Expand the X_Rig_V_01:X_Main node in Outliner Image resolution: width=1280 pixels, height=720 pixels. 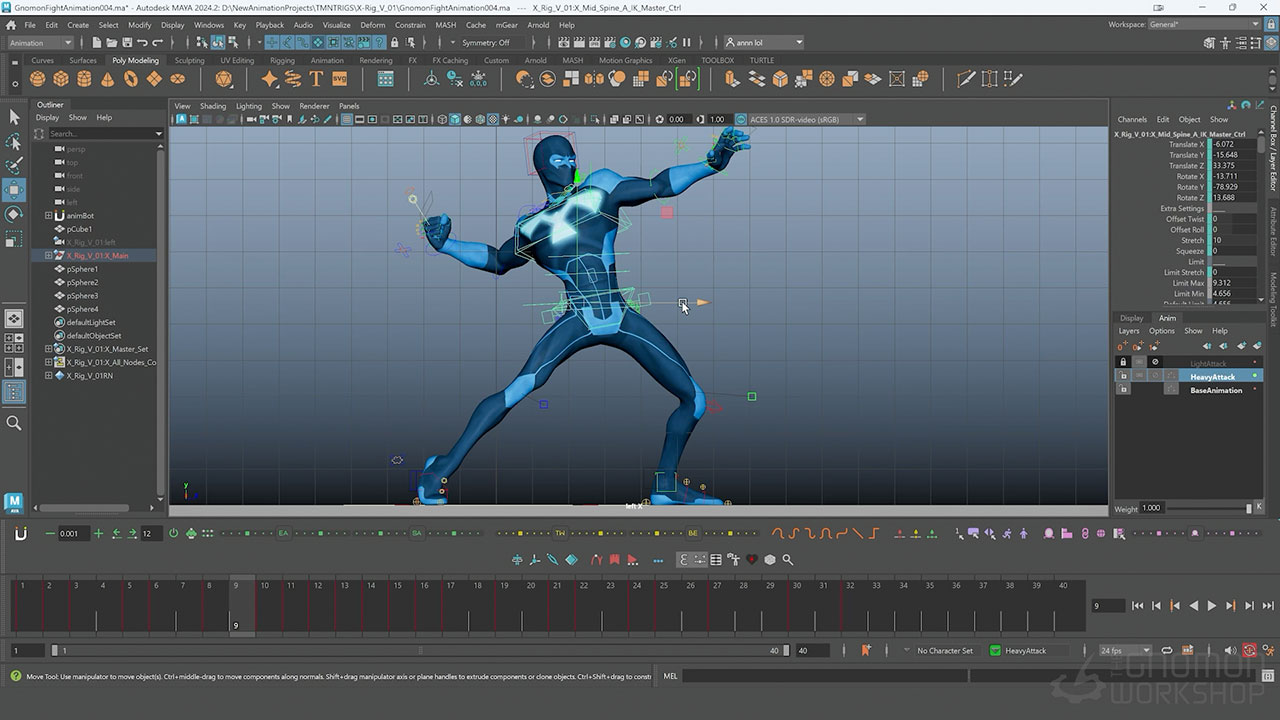point(48,256)
